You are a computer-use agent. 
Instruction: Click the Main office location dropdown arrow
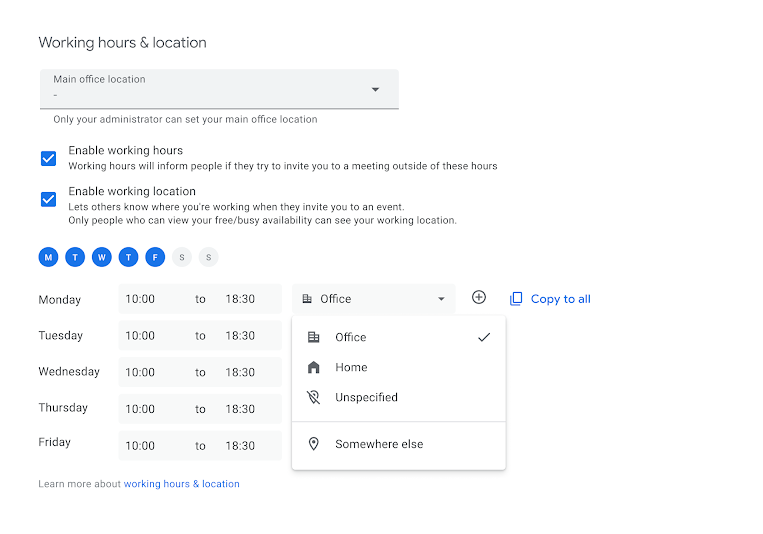375,90
